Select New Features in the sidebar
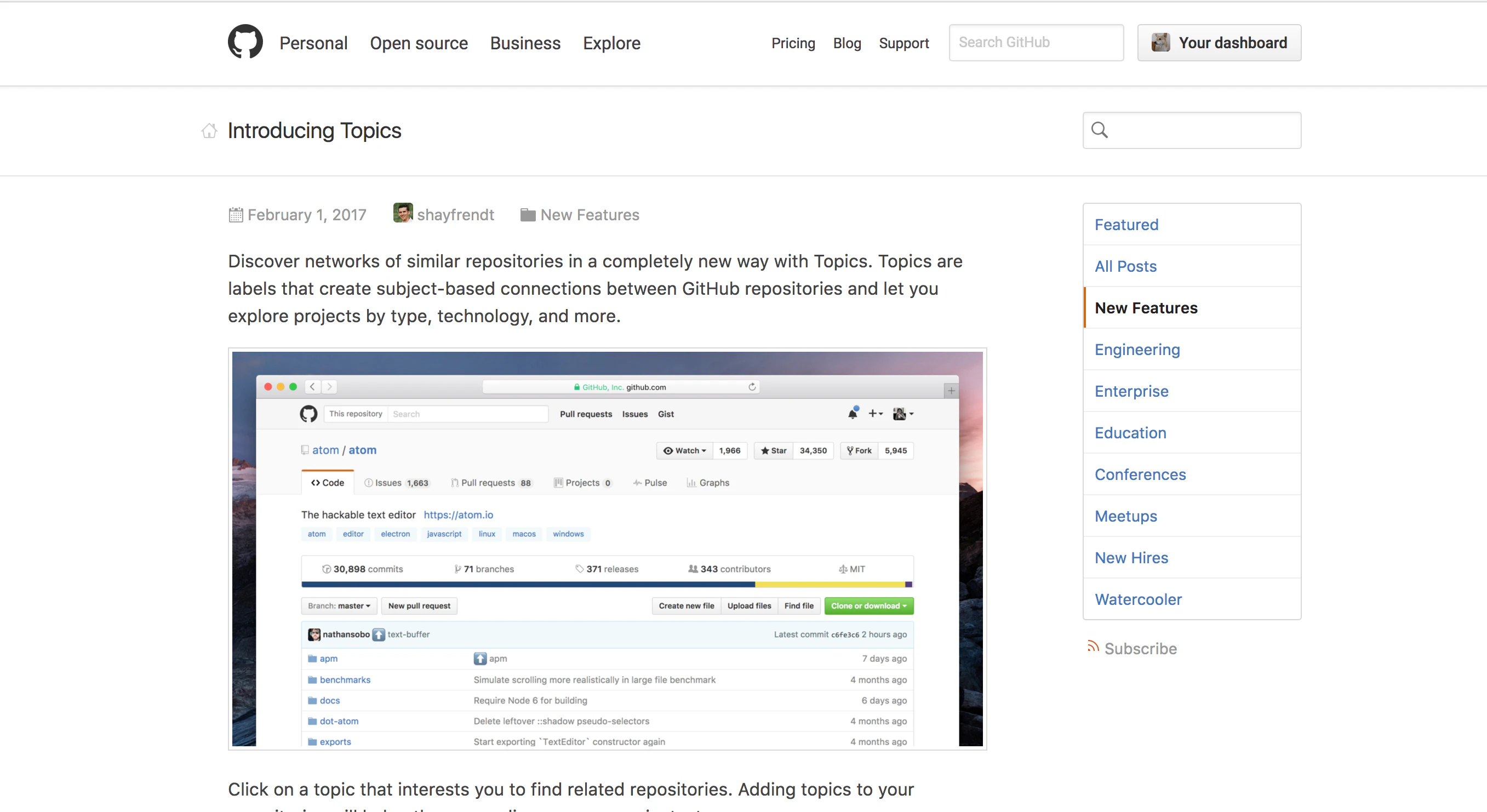The height and width of the screenshot is (812, 1487). pyautogui.click(x=1192, y=307)
